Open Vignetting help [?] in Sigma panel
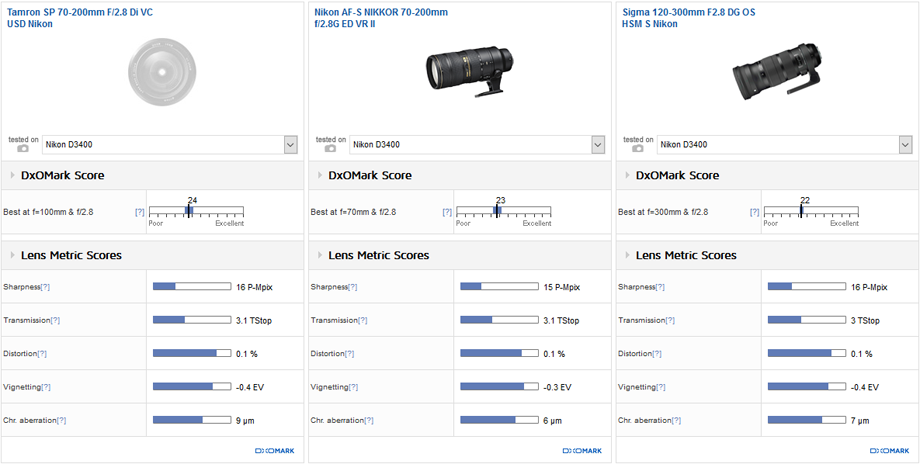Screen dimensions: 920x464 pyautogui.click(x=661, y=387)
